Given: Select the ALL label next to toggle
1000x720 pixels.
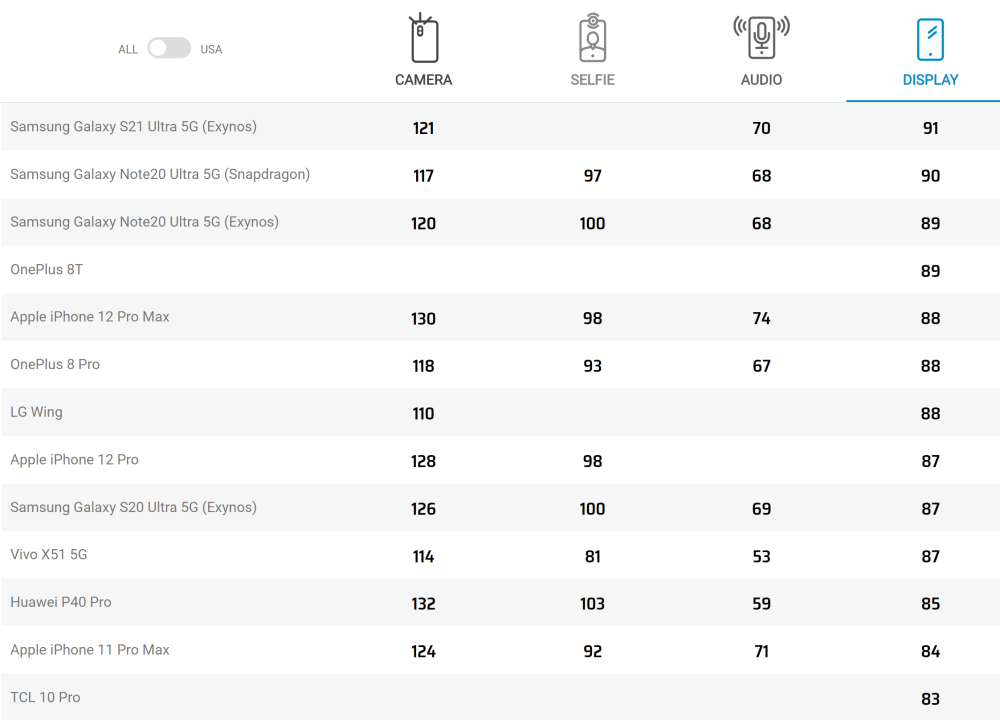Looking at the screenshot, I should tap(128, 49).
